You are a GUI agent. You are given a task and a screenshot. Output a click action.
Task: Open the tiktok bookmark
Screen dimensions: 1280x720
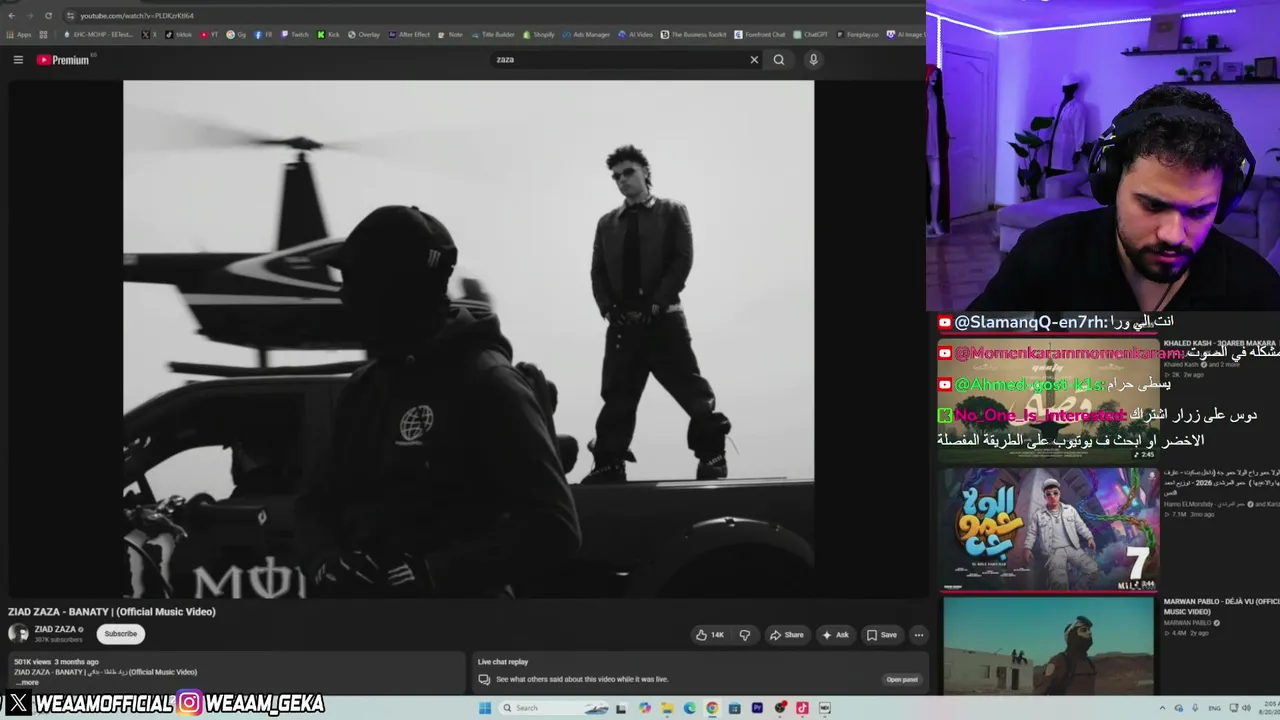point(179,35)
